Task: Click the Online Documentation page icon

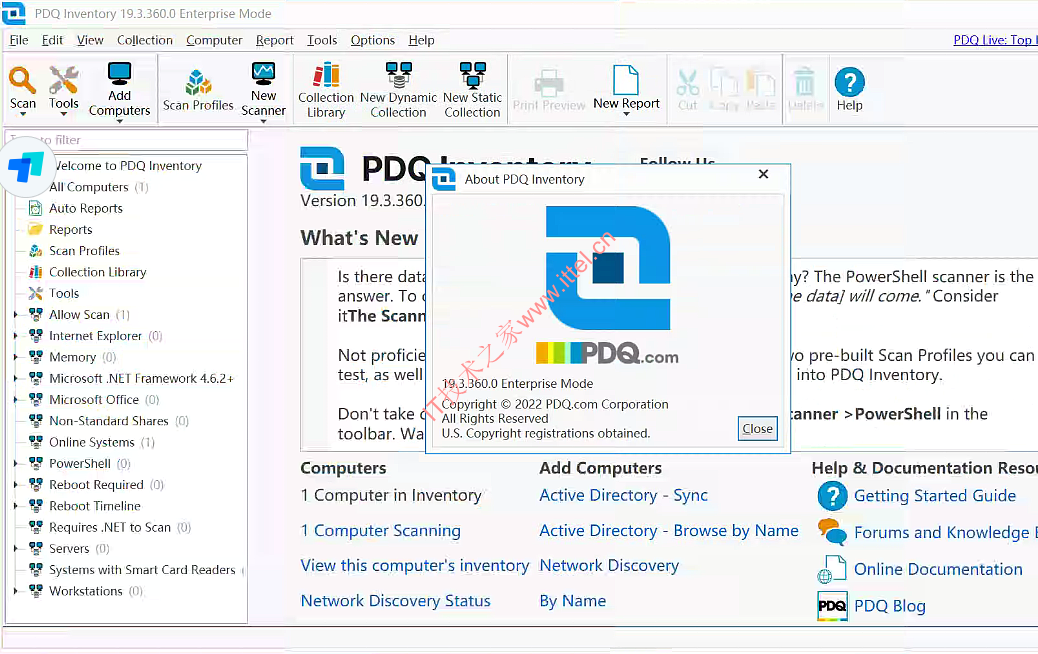Action: click(x=832, y=569)
